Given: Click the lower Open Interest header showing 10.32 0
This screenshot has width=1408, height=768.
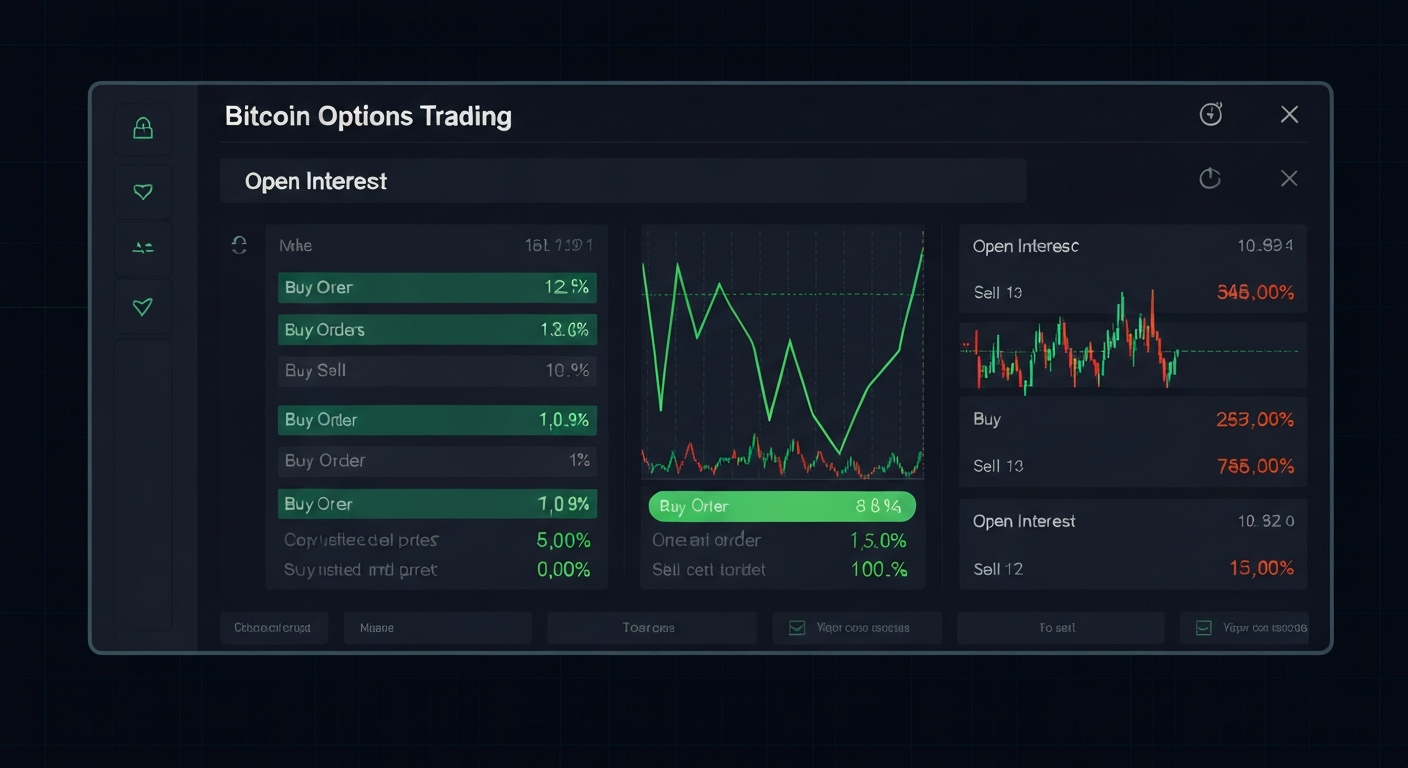Looking at the screenshot, I should (x=1133, y=521).
